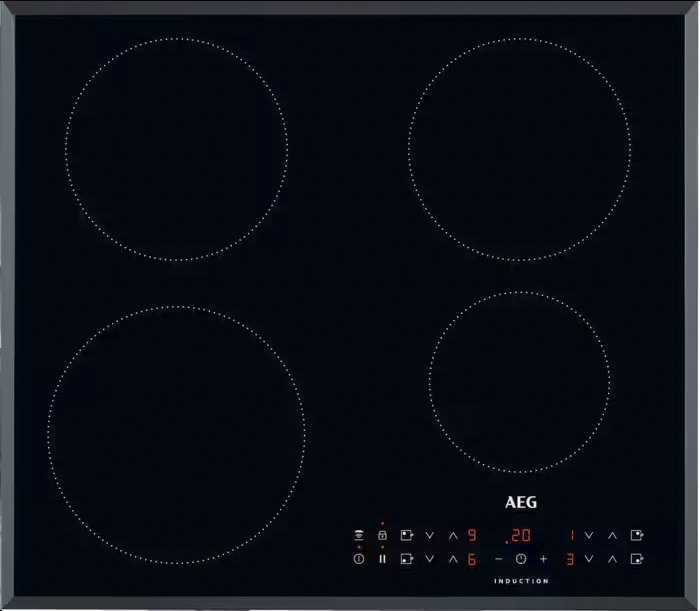Tap the pause symbol
The width and height of the screenshot is (700, 611).
coord(382,559)
